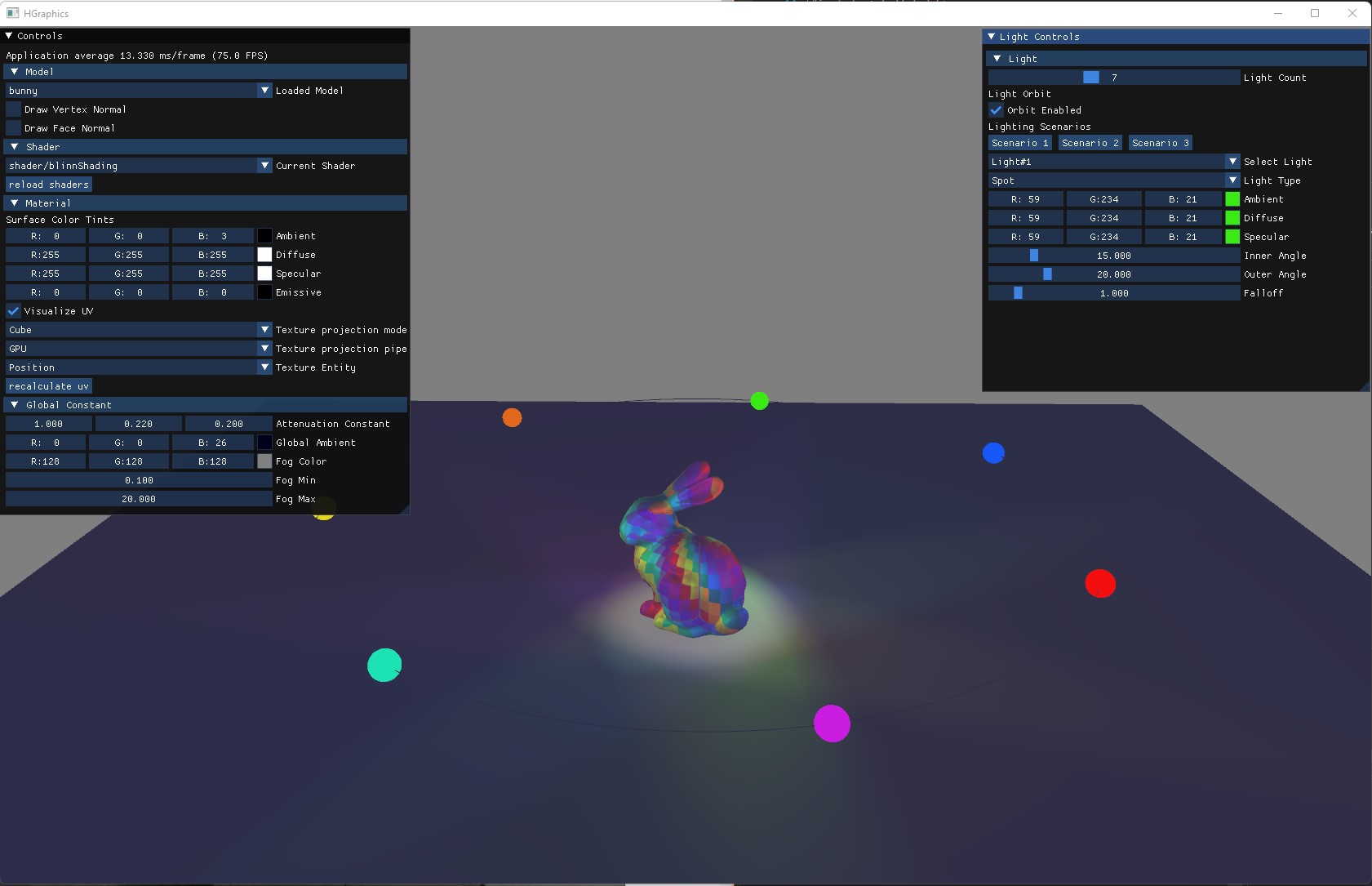Screen dimensions: 1372x886
Task: Open the light Ambient green swatch
Action: click(1232, 199)
